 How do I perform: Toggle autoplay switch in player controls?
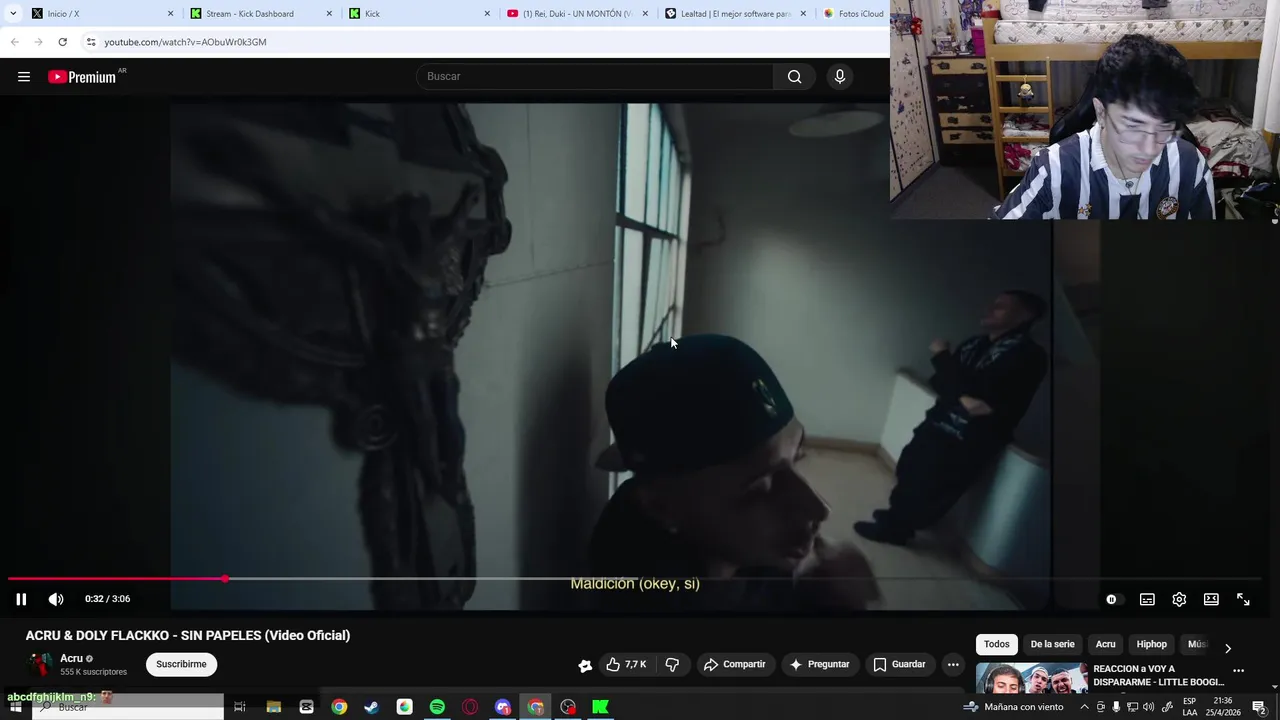pos(1112,599)
